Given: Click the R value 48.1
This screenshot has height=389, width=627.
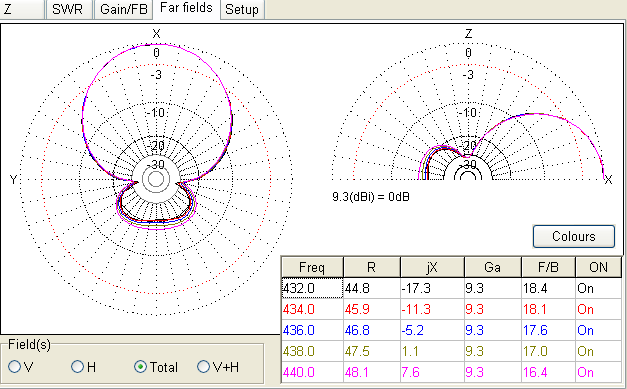Looking at the screenshot, I should point(372,372).
